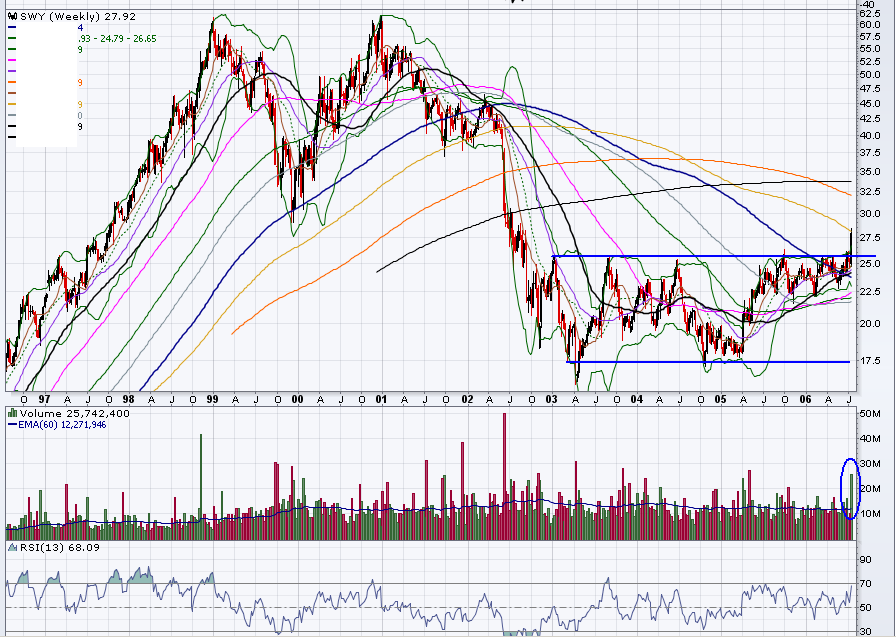The image size is (896, 637).
Task: Click the candlestick icon beside SWY title
Action: [x=13, y=17]
